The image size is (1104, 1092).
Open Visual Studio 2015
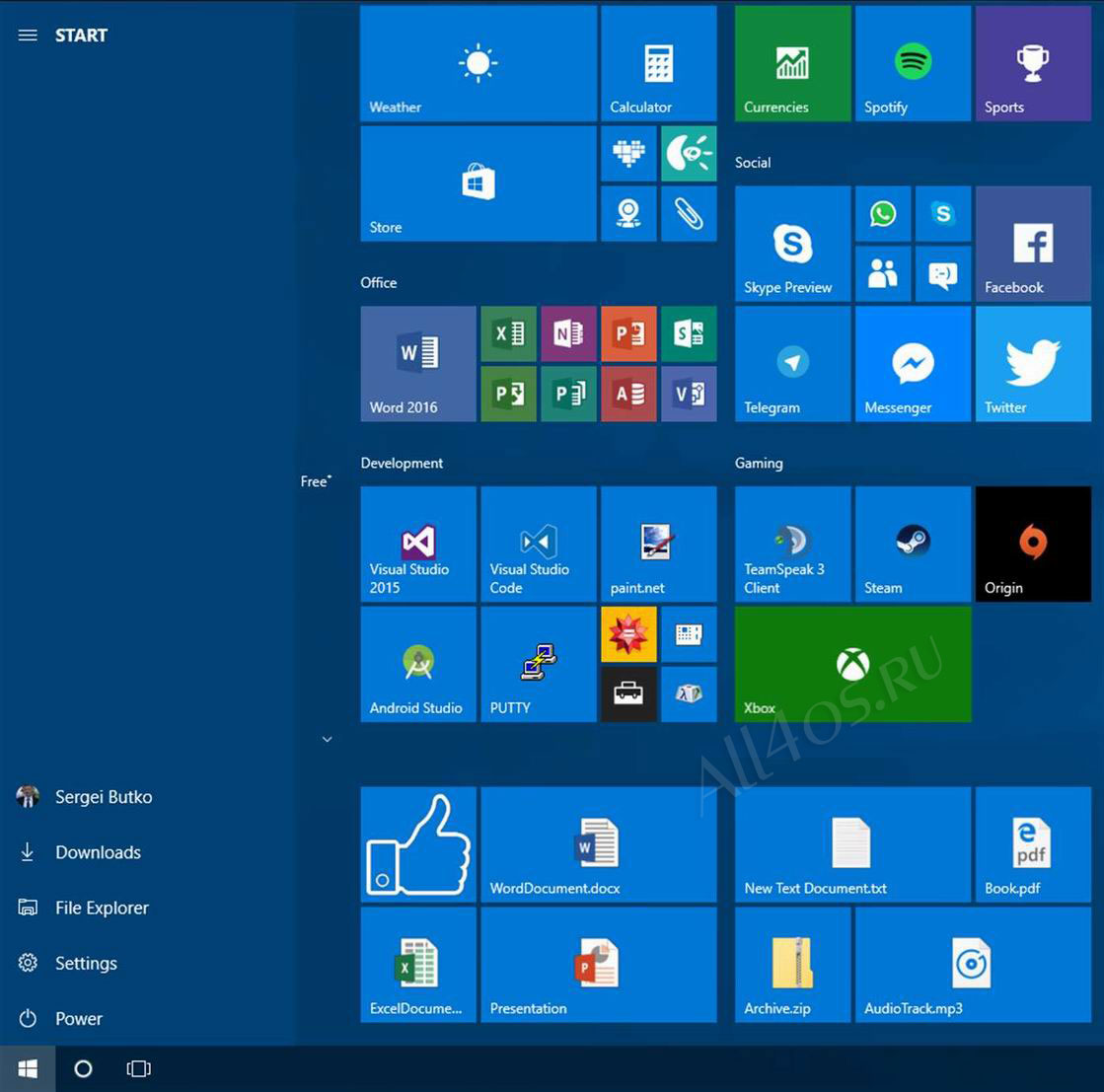[x=418, y=545]
